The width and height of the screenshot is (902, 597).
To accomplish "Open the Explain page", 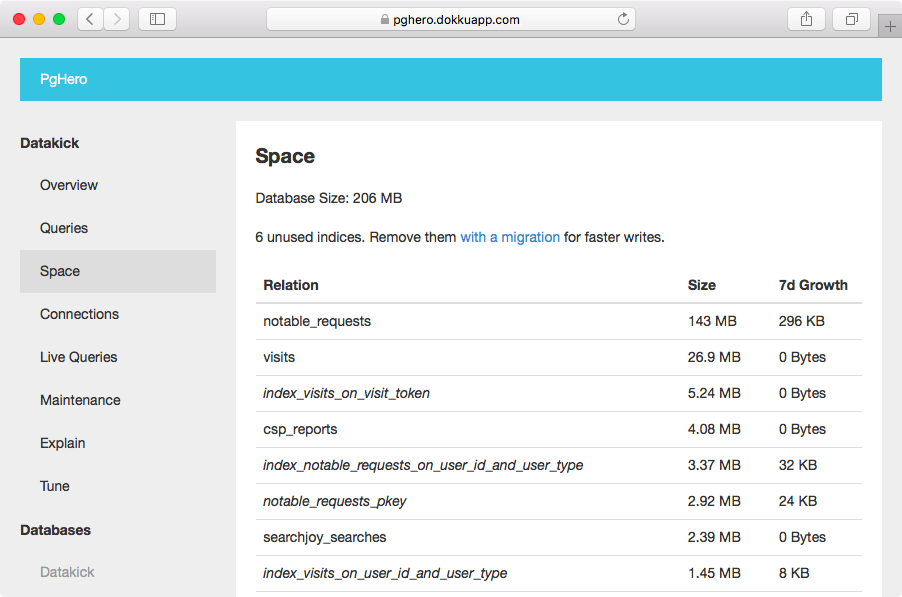I will (63, 443).
